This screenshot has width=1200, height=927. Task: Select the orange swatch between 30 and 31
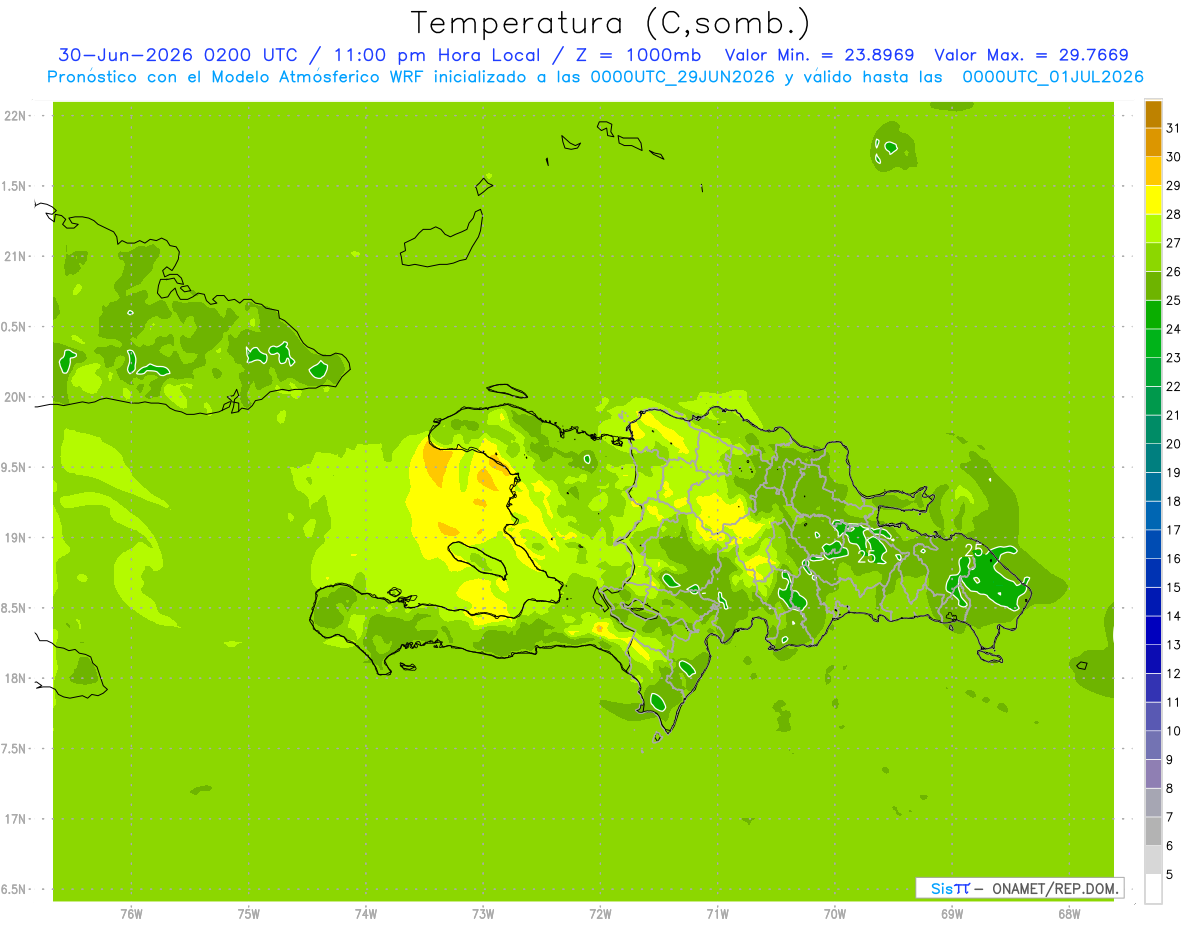pyautogui.click(x=1153, y=142)
